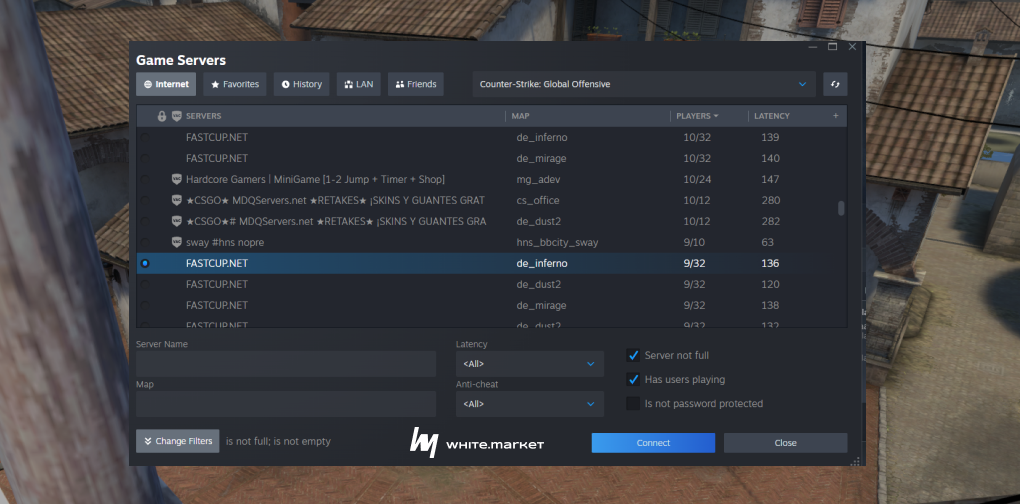Click the server list refresh icon
1020x504 pixels.
835,85
